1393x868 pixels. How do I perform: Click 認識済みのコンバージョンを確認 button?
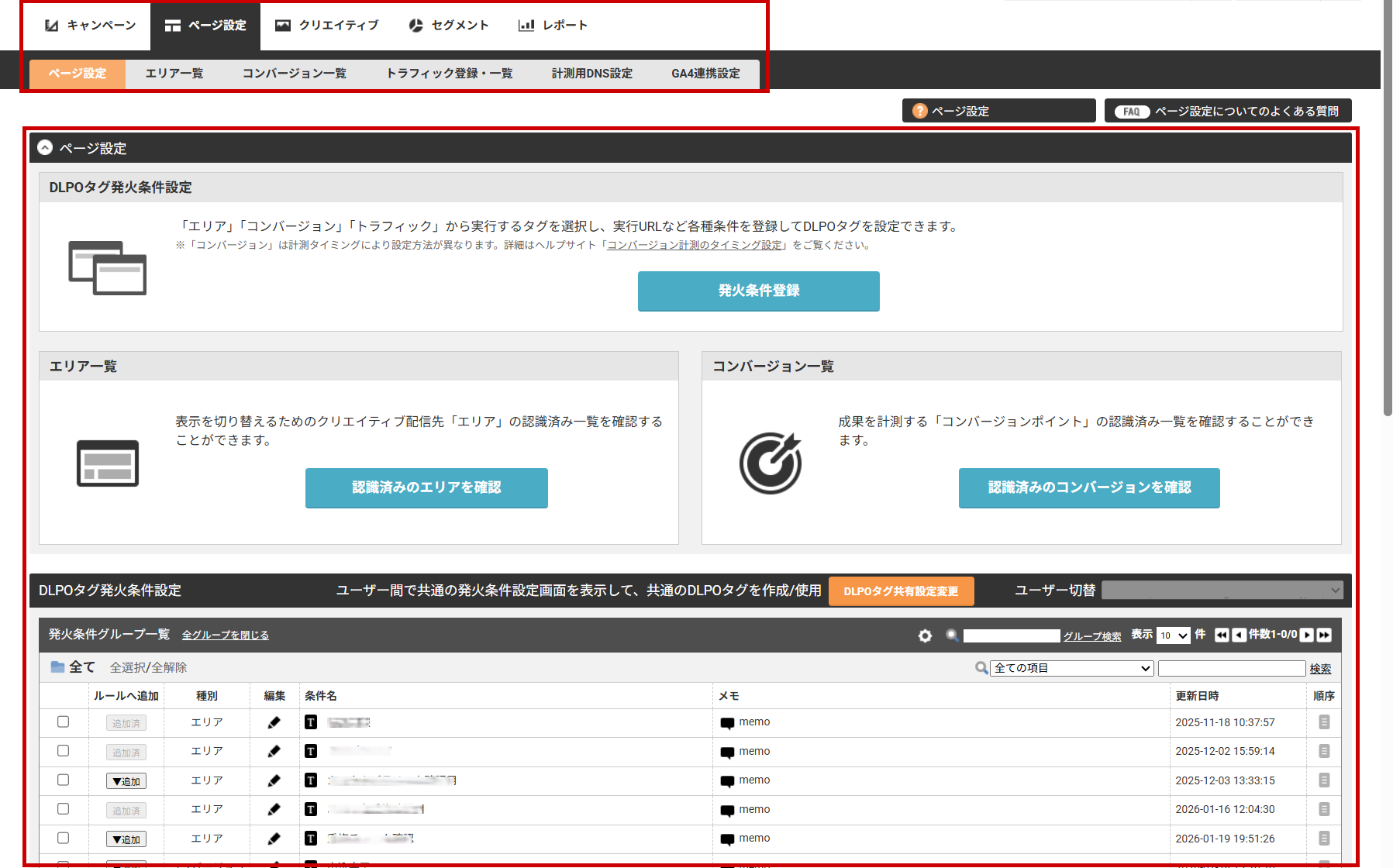point(1089,487)
